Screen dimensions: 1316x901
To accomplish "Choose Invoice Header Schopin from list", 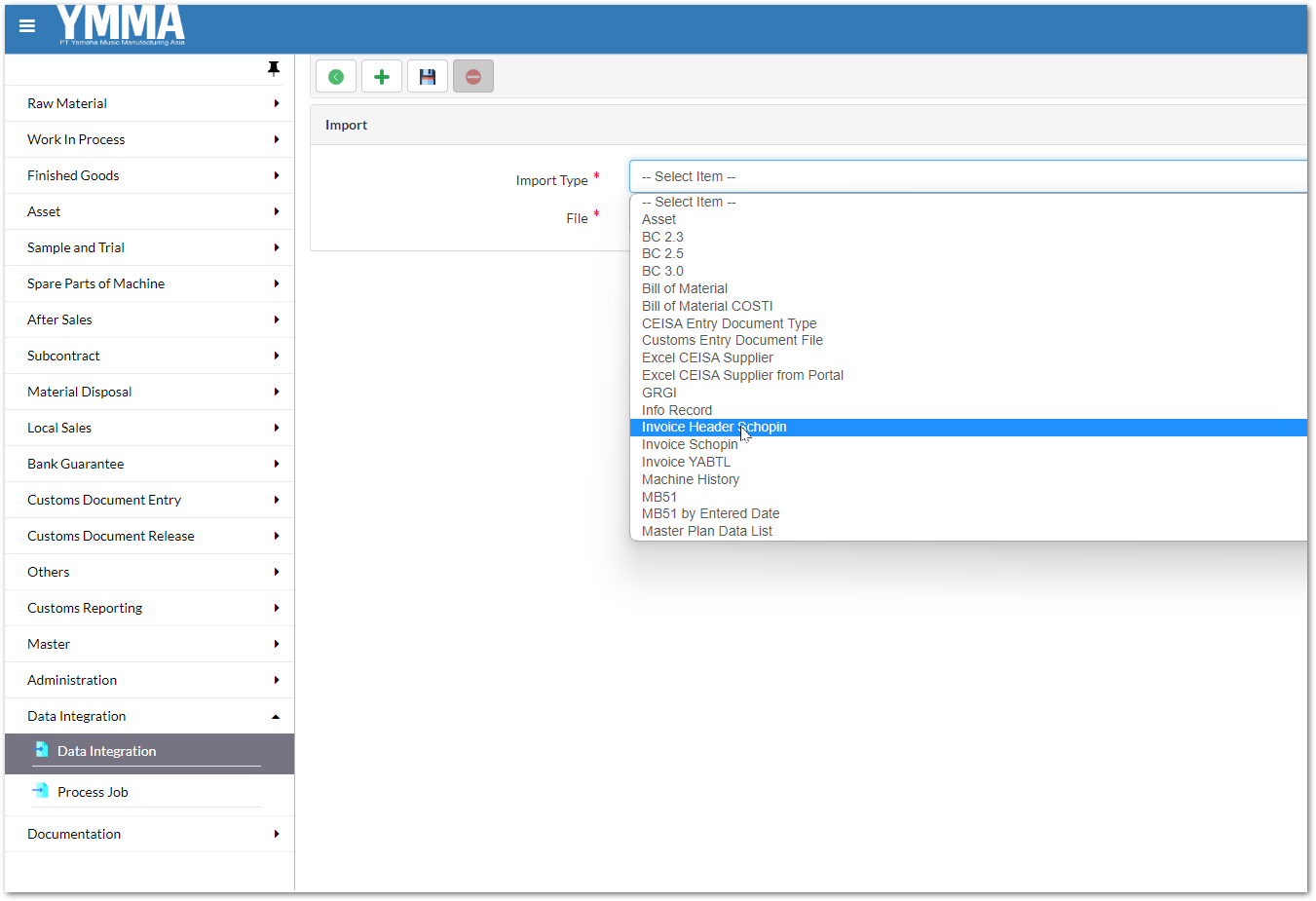I will 714,427.
